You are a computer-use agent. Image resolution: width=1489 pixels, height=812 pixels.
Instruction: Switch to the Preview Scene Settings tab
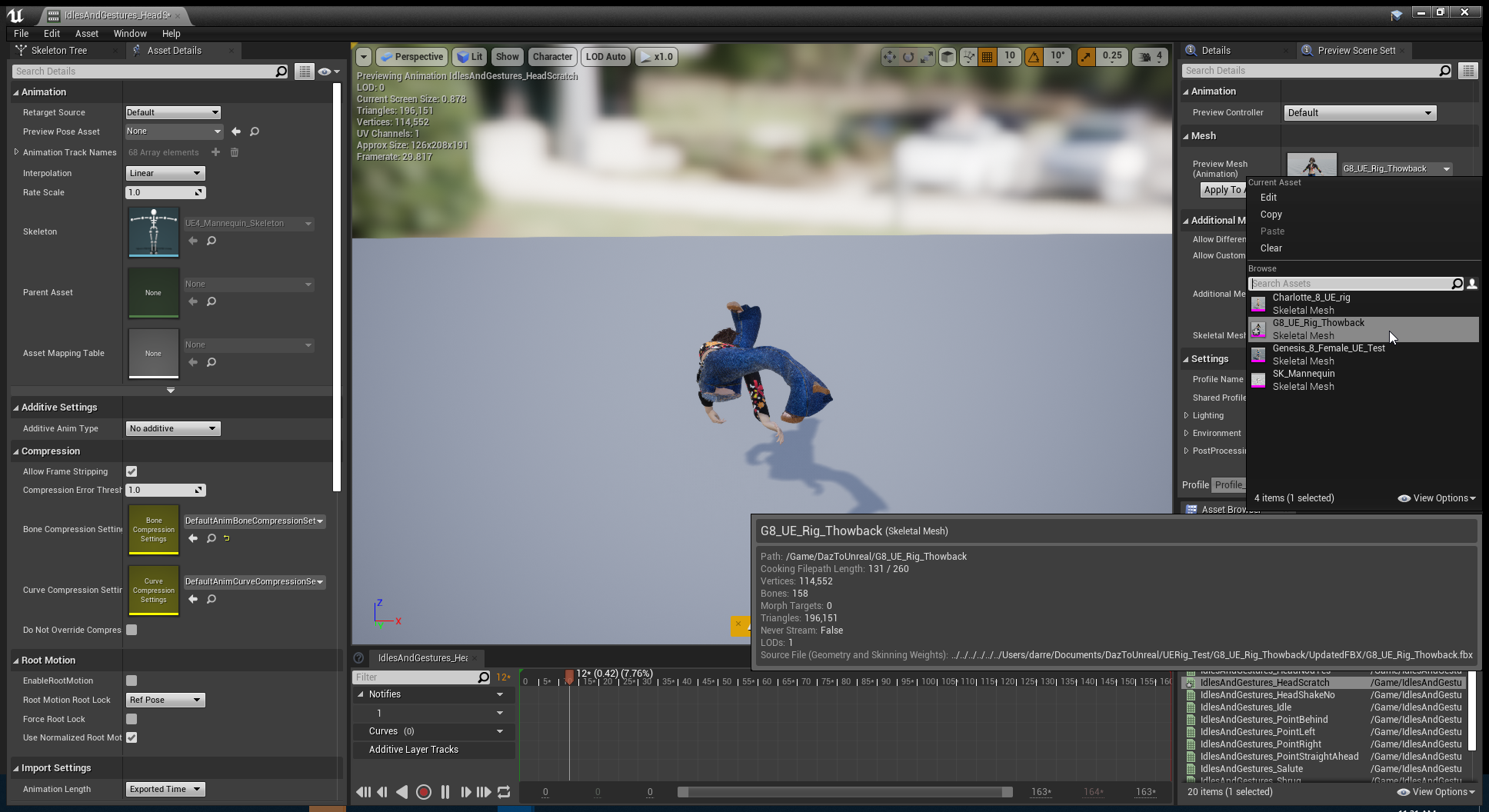(x=1356, y=51)
